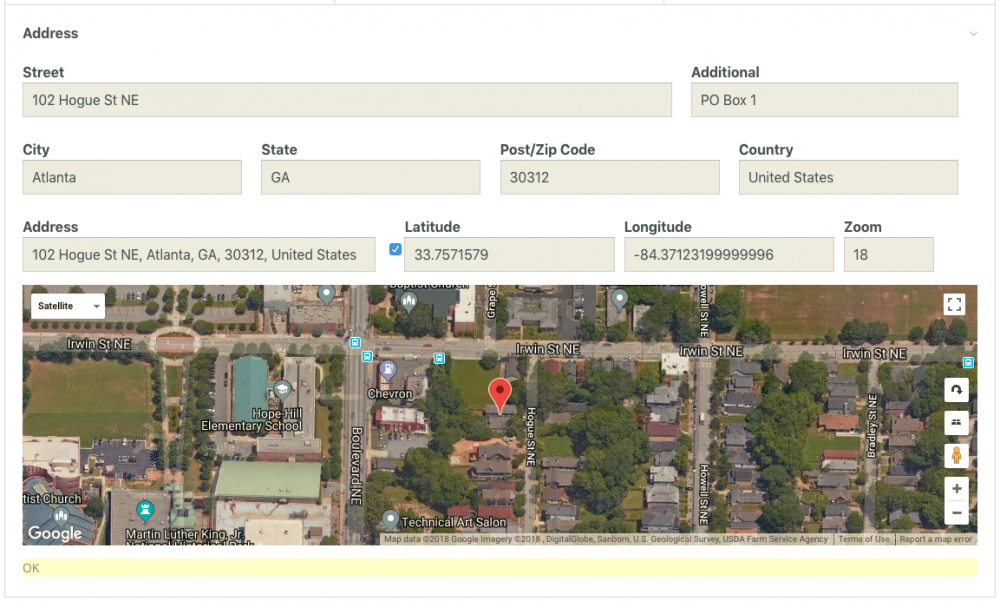This screenshot has width=1000, height=601.
Task: Zoom out on the map
Action: [x=956, y=513]
